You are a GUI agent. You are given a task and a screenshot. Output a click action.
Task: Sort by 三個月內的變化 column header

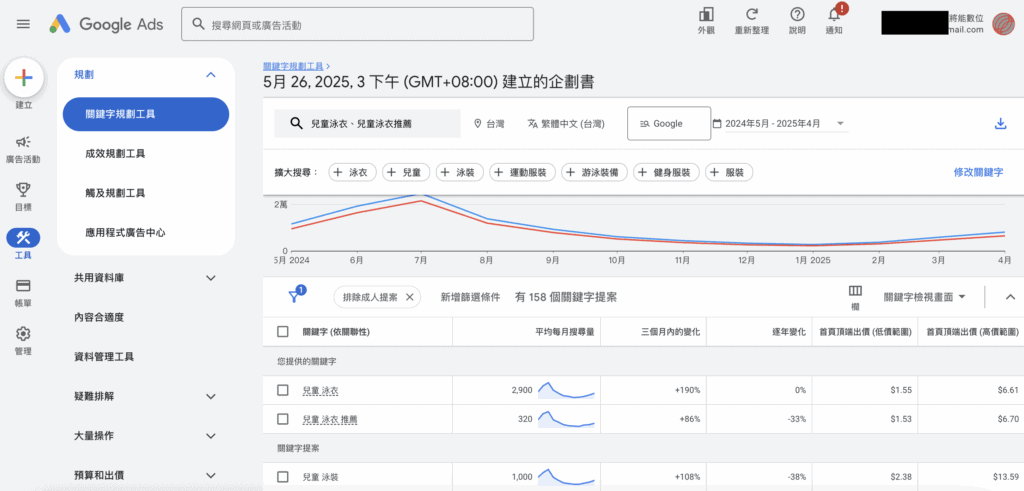(x=670, y=332)
